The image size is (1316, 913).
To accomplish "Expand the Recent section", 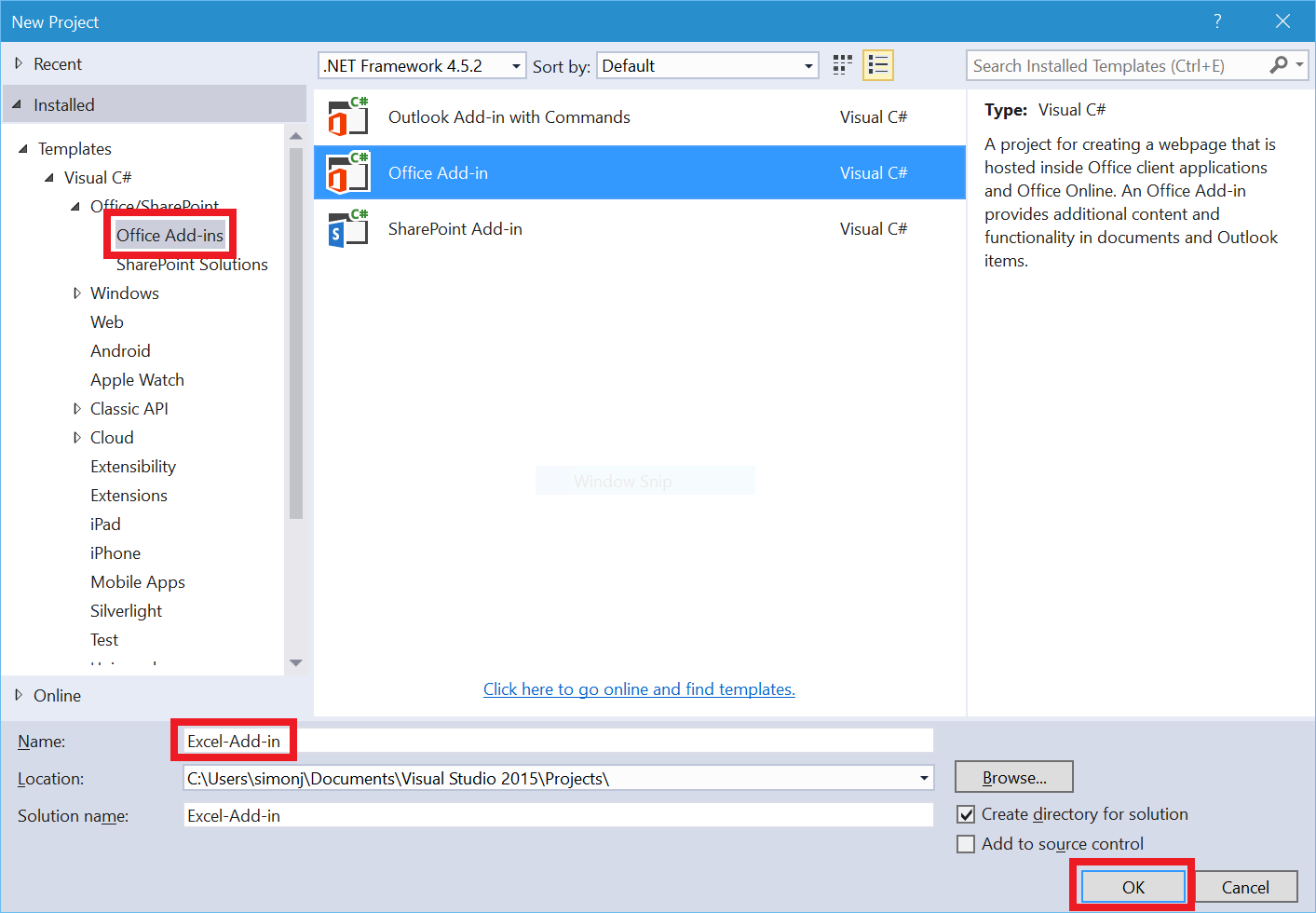I will tap(19, 63).
